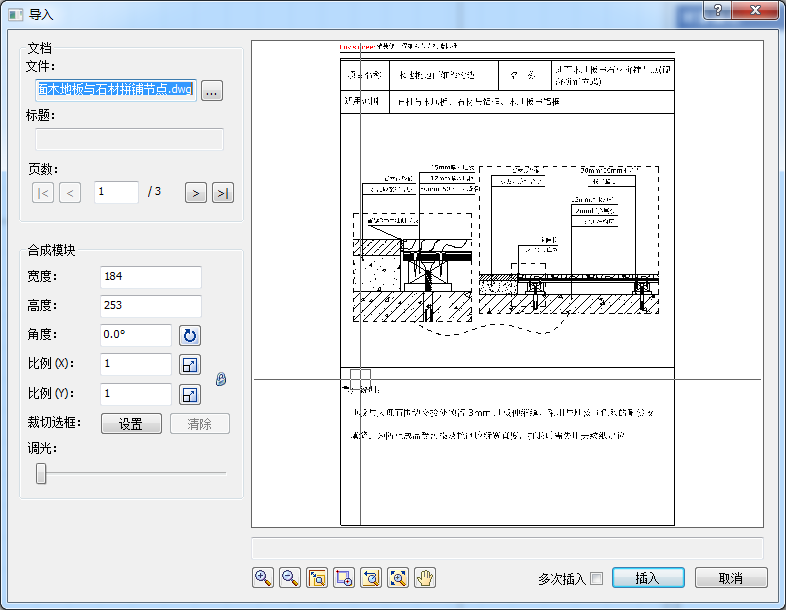
Task: Click the zoom in magnifier icon
Action: [263, 577]
